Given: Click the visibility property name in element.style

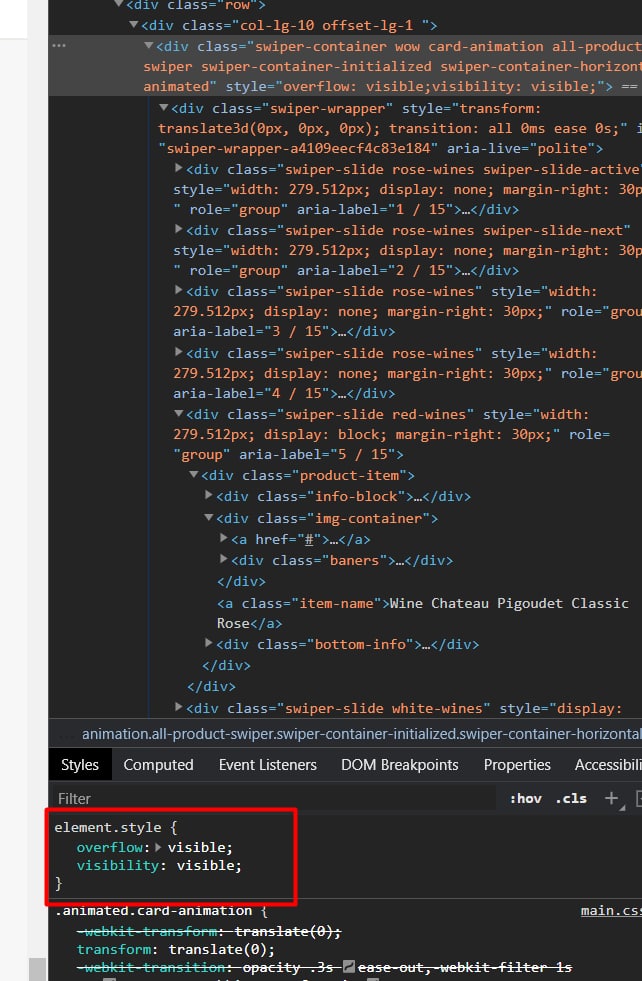Looking at the screenshot, I should tap(118, 865).
